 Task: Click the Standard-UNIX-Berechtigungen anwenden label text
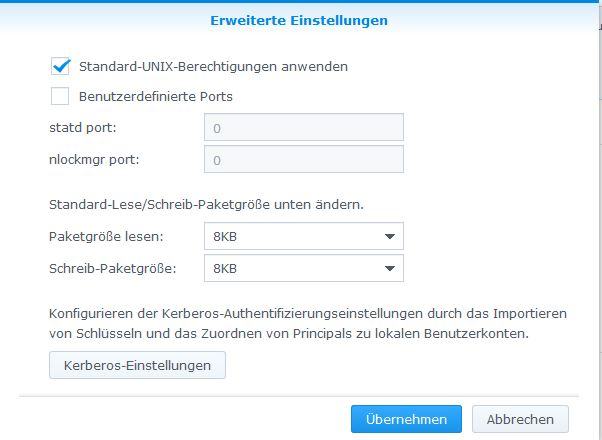[x=213, y=67]
